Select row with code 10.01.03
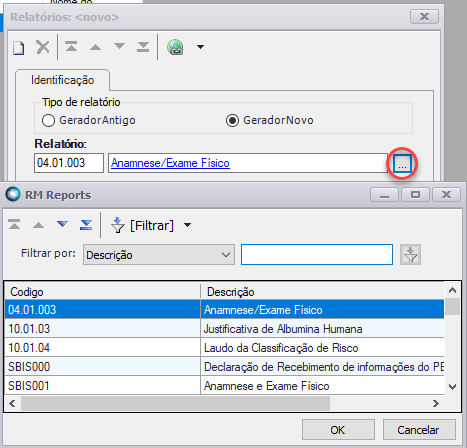The image size is (467, 448). (102, 329)
